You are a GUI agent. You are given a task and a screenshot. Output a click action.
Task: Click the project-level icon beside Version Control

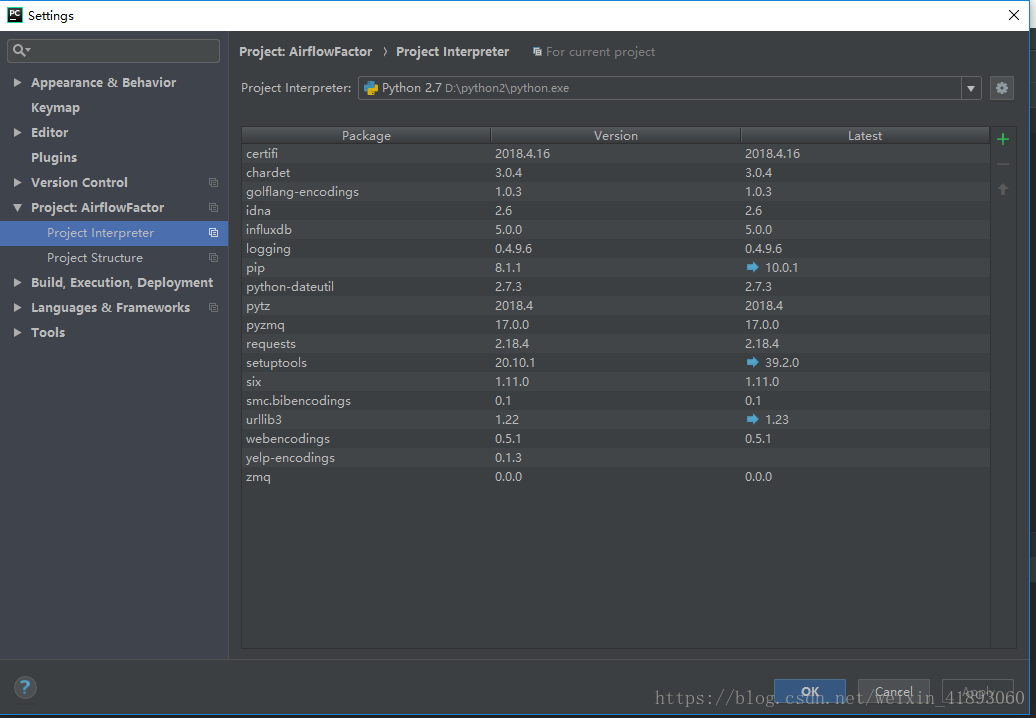pos(213,182)
